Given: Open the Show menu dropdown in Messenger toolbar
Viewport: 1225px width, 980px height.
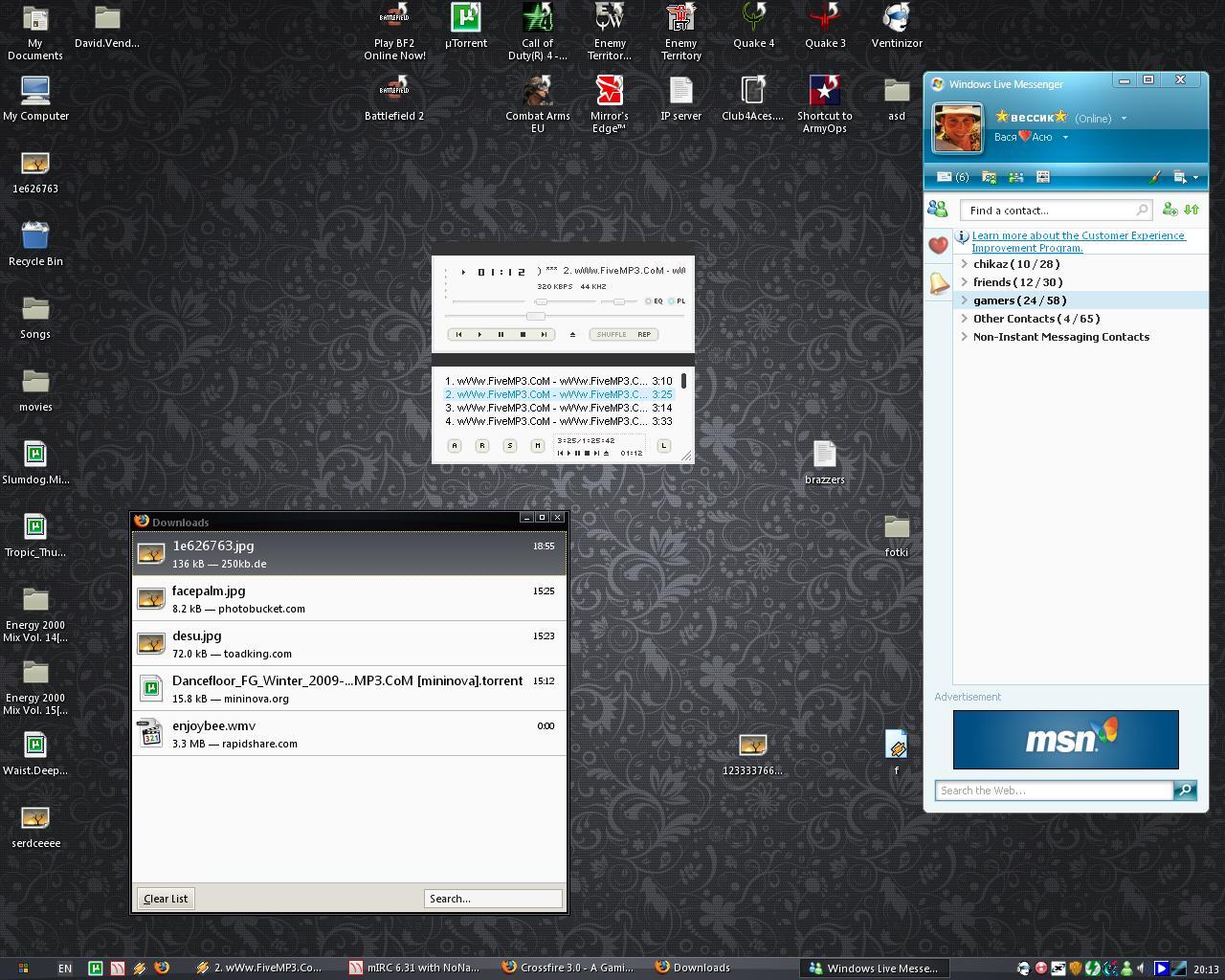Looking at the screenshot, I should pyautogui.click(x=1186, y=177).
